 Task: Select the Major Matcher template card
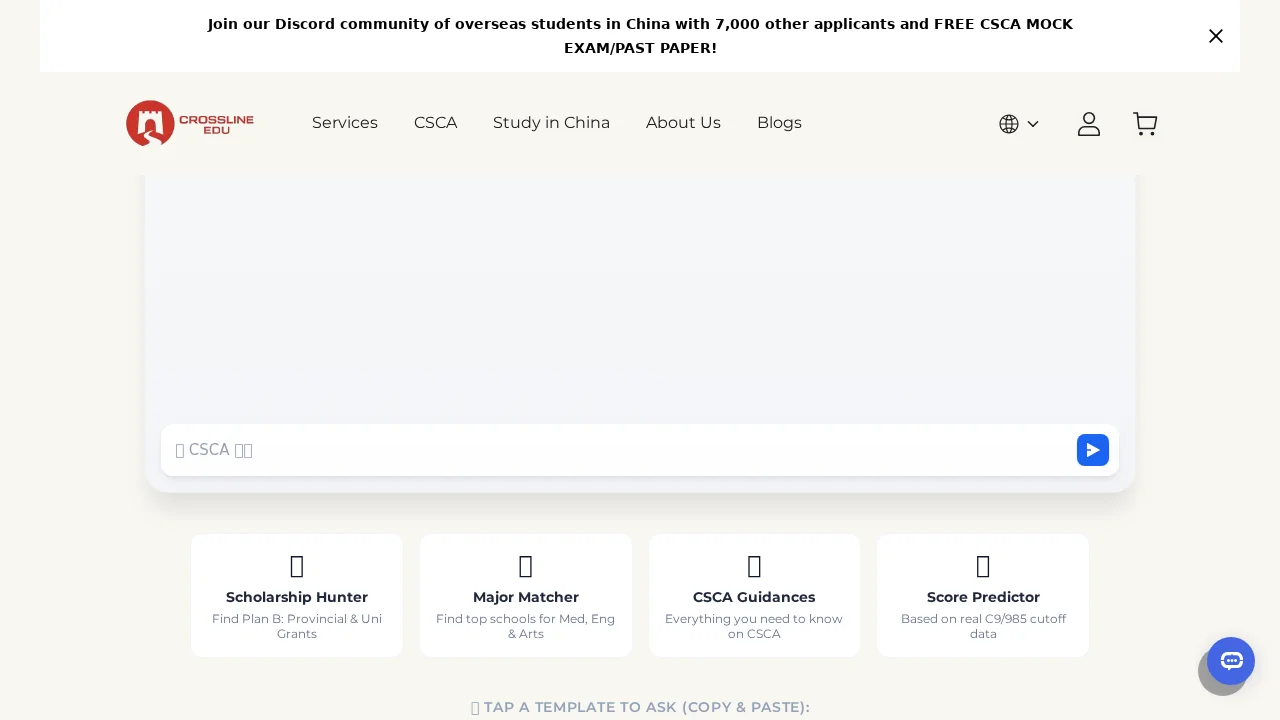pos(525,595)
